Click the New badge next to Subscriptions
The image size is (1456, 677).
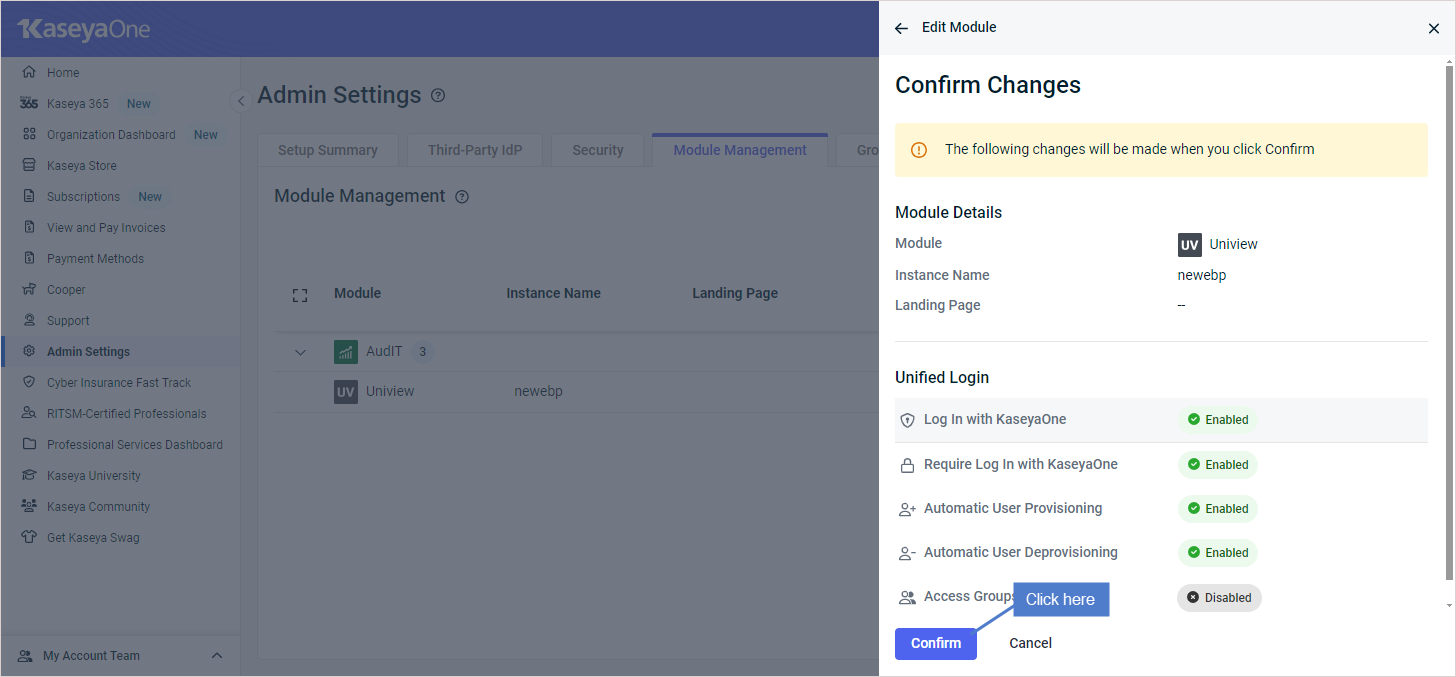[150, 197]
